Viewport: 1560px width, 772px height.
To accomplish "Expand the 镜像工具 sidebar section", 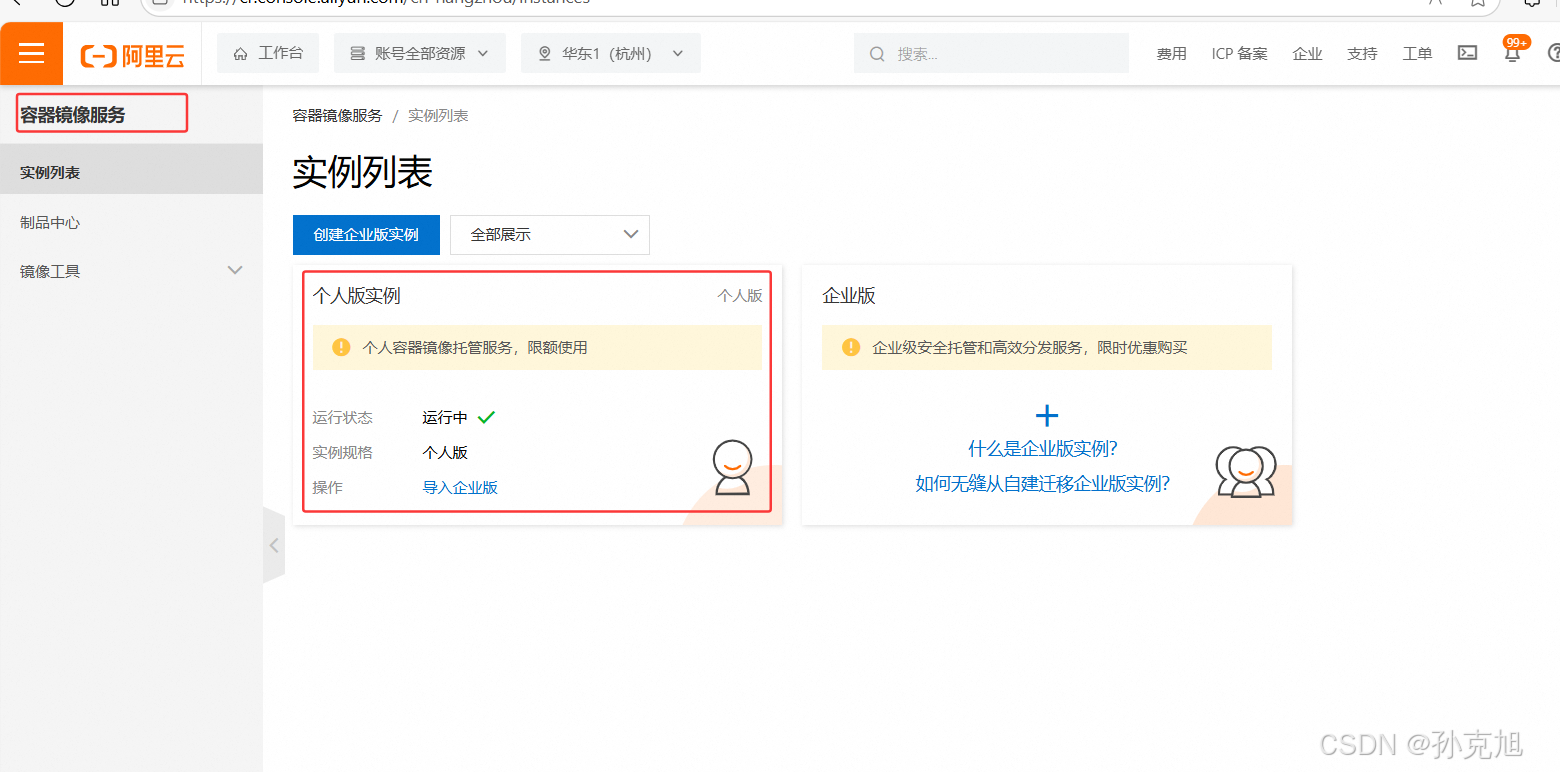I will tap(131, 271).
